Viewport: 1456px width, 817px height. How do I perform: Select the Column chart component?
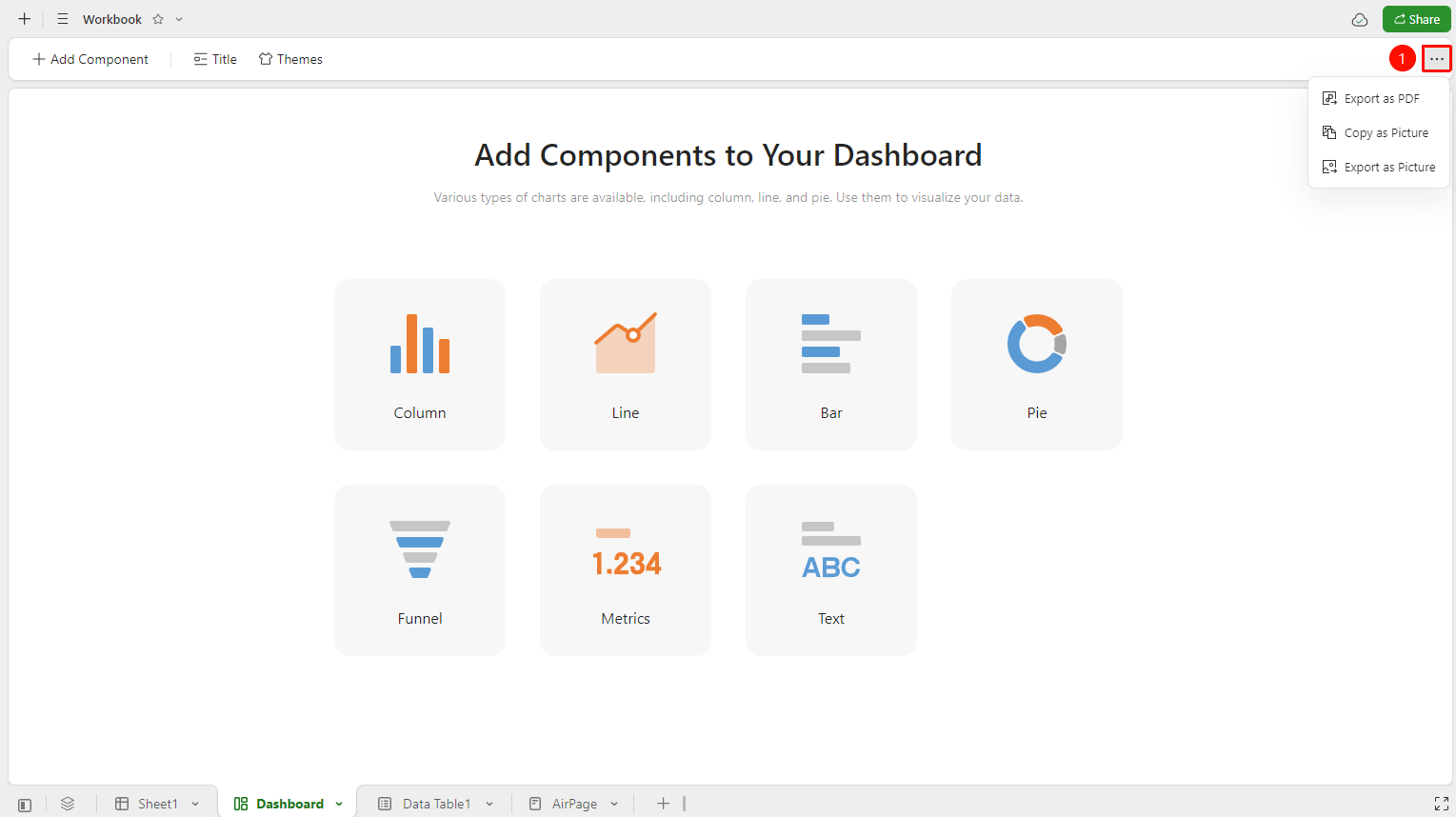pos(420,365)
